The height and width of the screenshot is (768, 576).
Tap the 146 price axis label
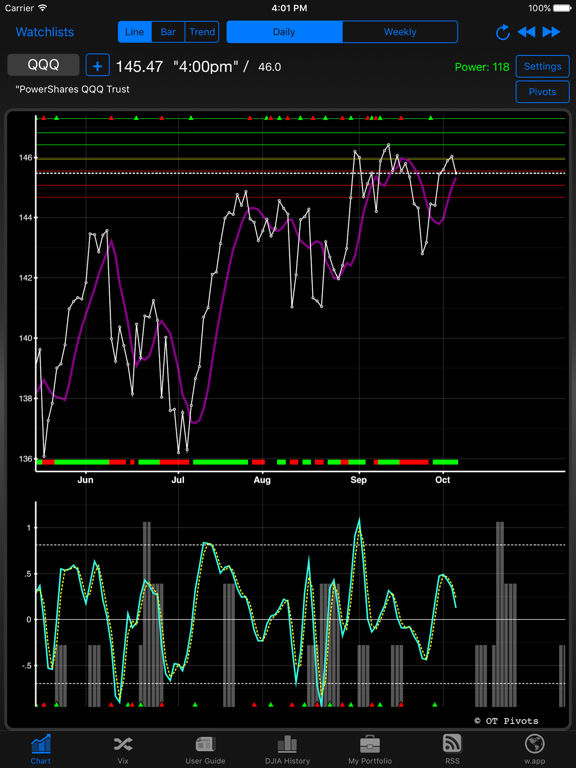[x=25, y=158]
